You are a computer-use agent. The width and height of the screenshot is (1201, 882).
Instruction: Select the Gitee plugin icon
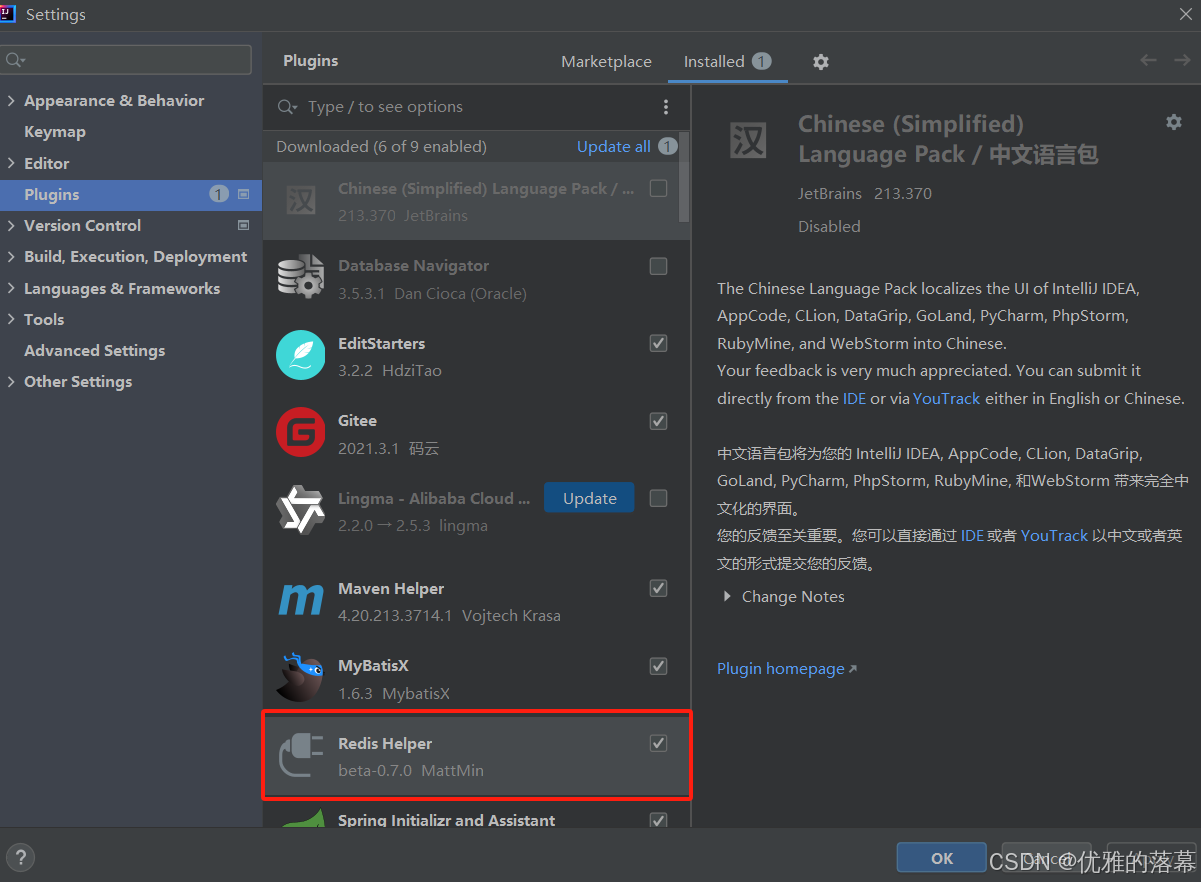coord(301,433)
